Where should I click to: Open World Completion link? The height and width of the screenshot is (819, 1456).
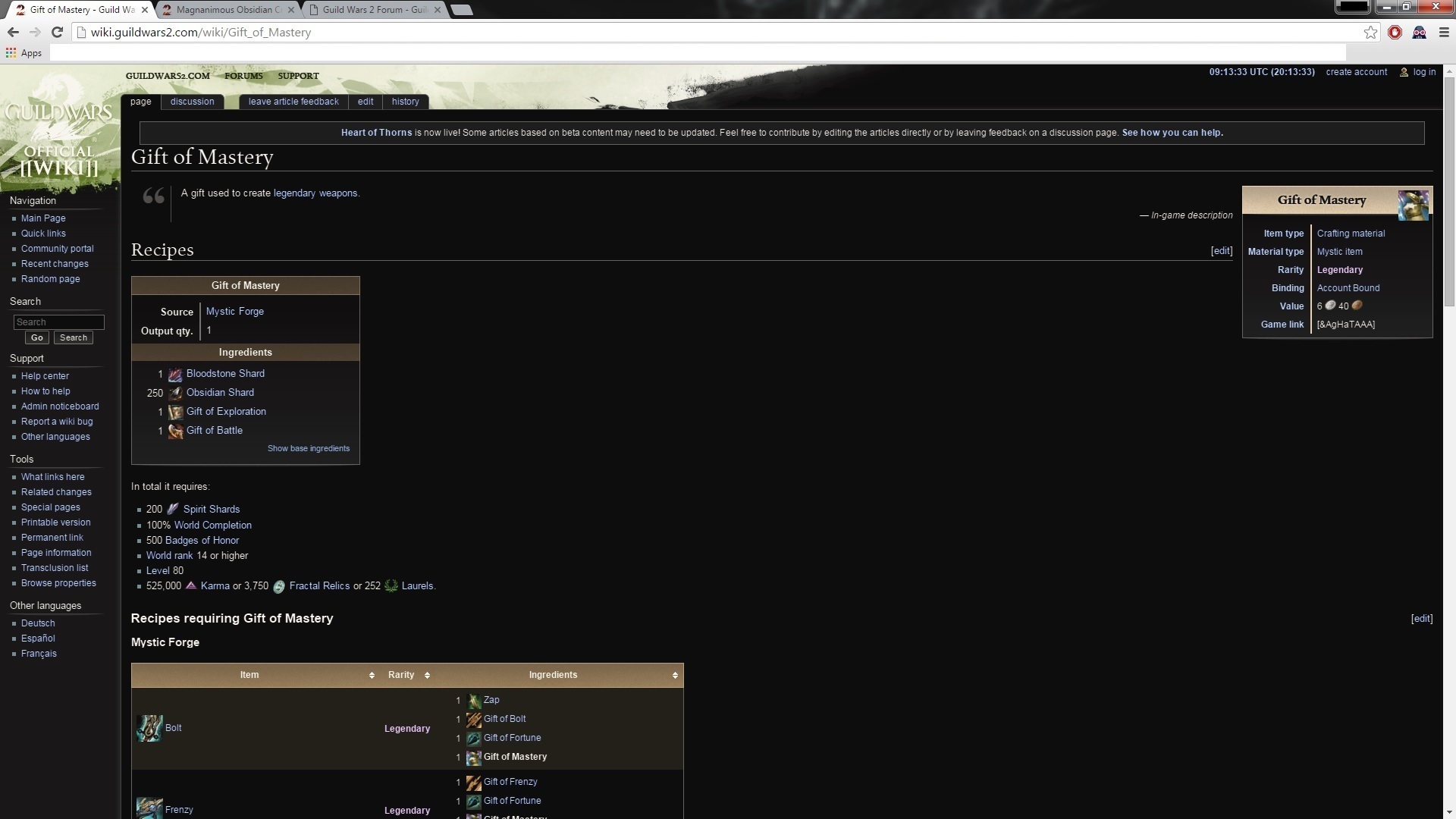[x=213, y=525]
